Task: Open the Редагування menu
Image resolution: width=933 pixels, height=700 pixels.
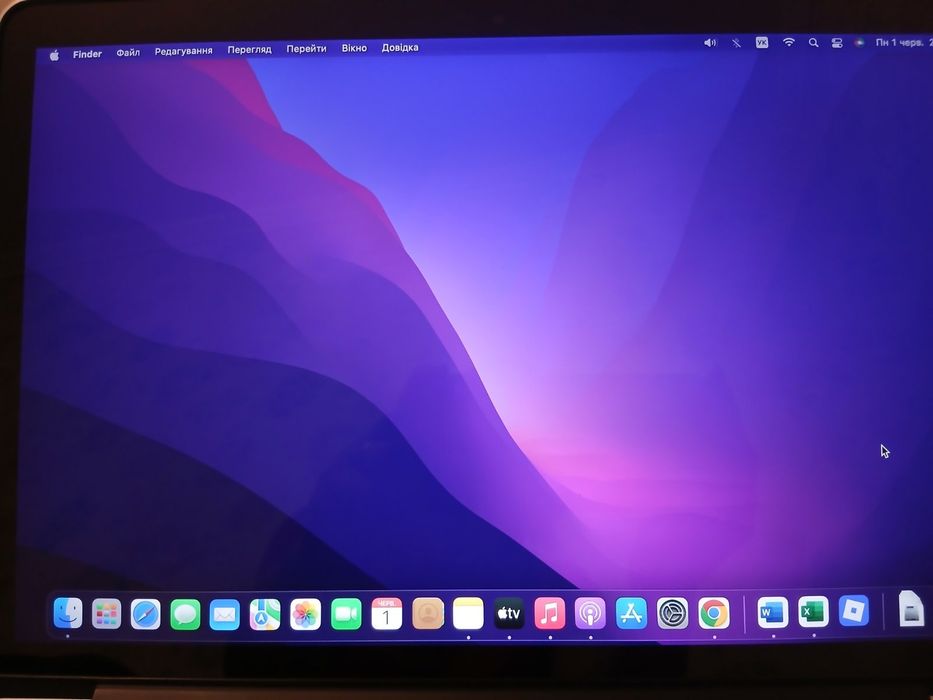Action: [x=183, y=51]
